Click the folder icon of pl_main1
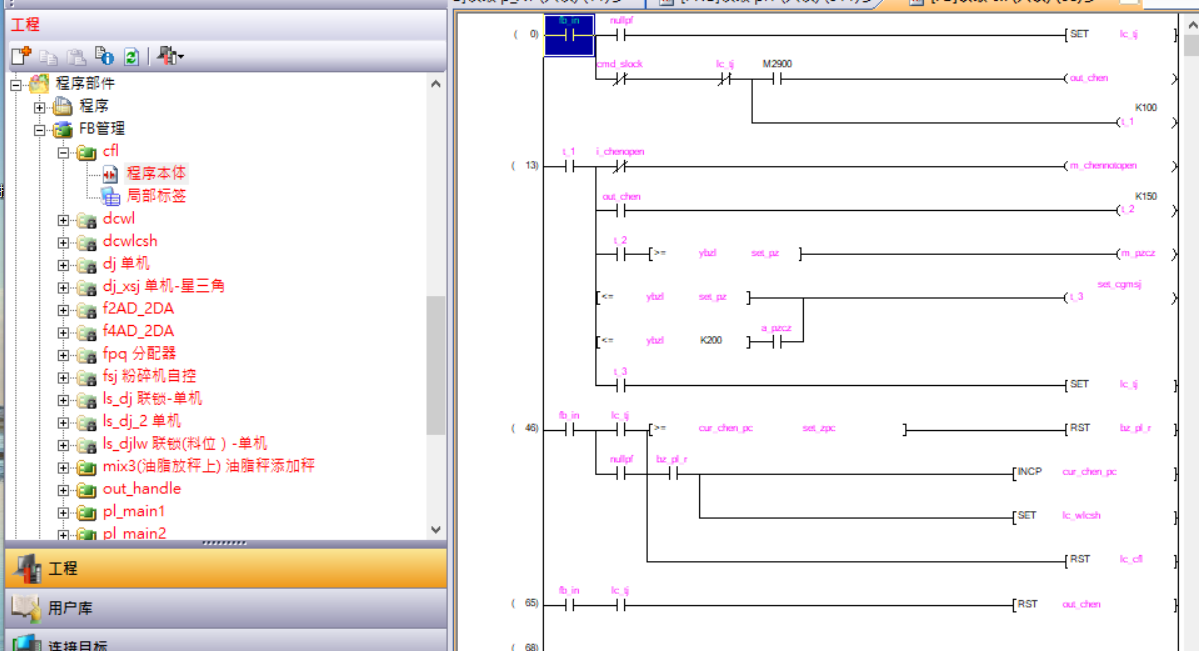The image size is (1199, 651). [x=87, y=512]
